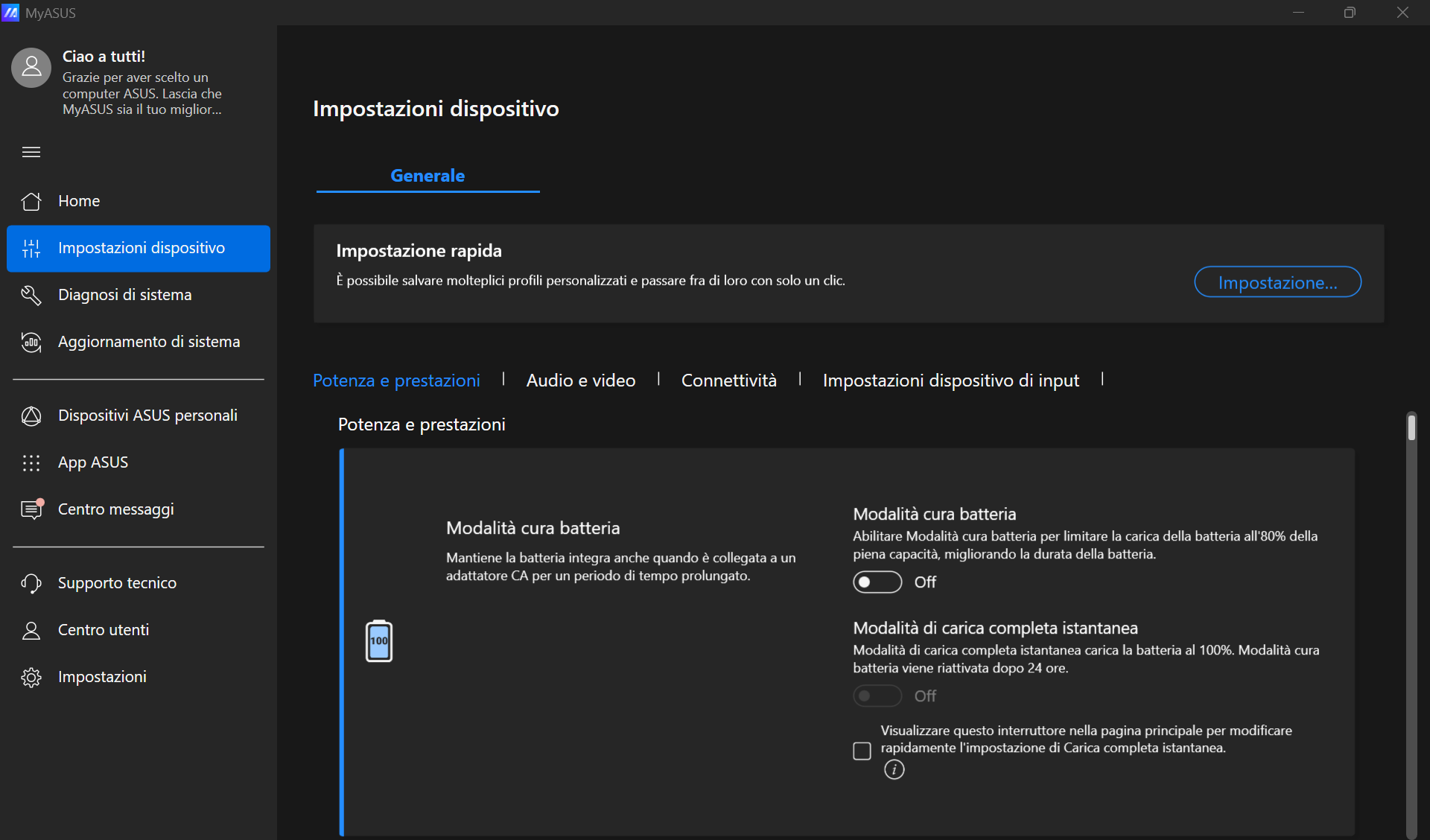
Task: Click the Home house icon
Action: click(31, 201)
